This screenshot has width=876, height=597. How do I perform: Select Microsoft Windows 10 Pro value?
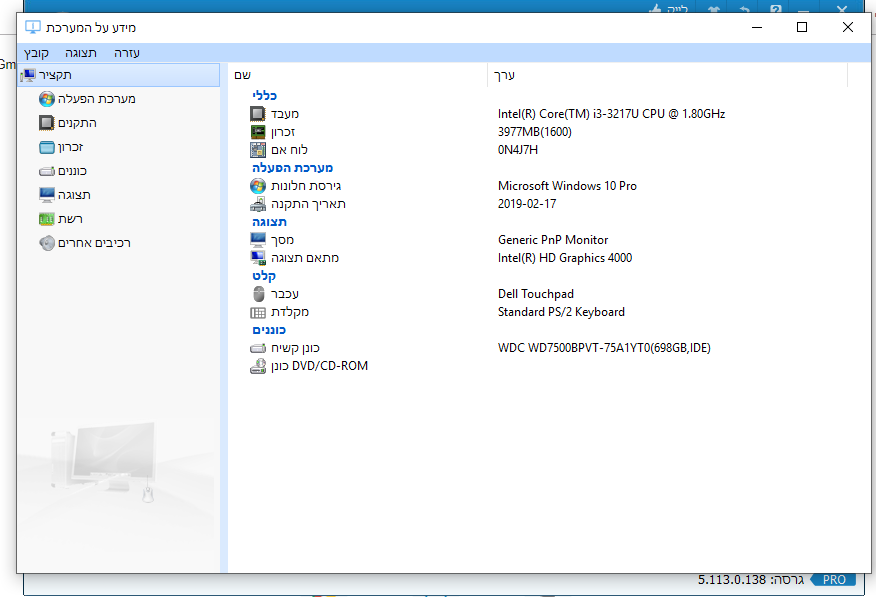tap(567, 186)
